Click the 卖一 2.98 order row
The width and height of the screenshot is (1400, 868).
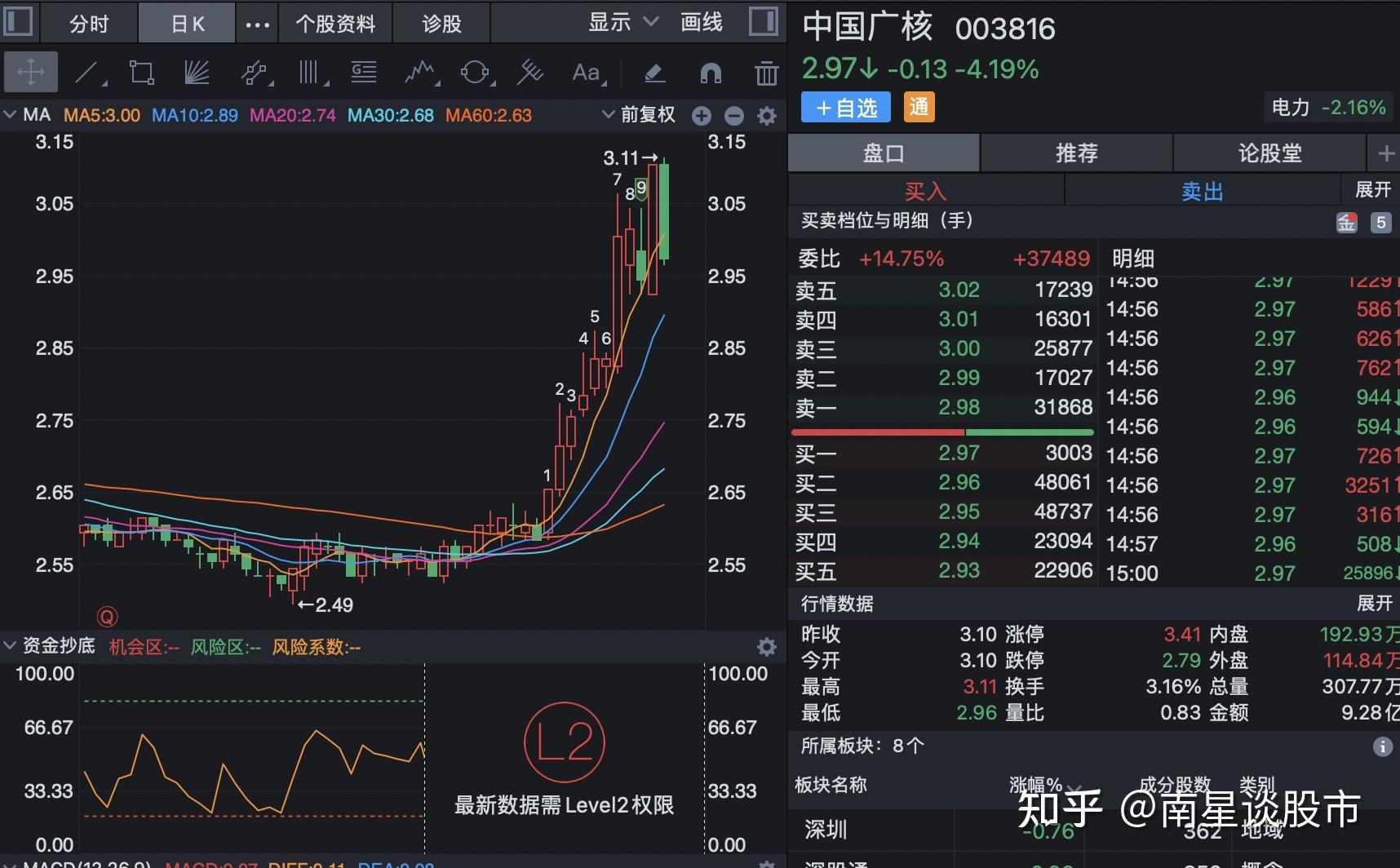point(944,407)
